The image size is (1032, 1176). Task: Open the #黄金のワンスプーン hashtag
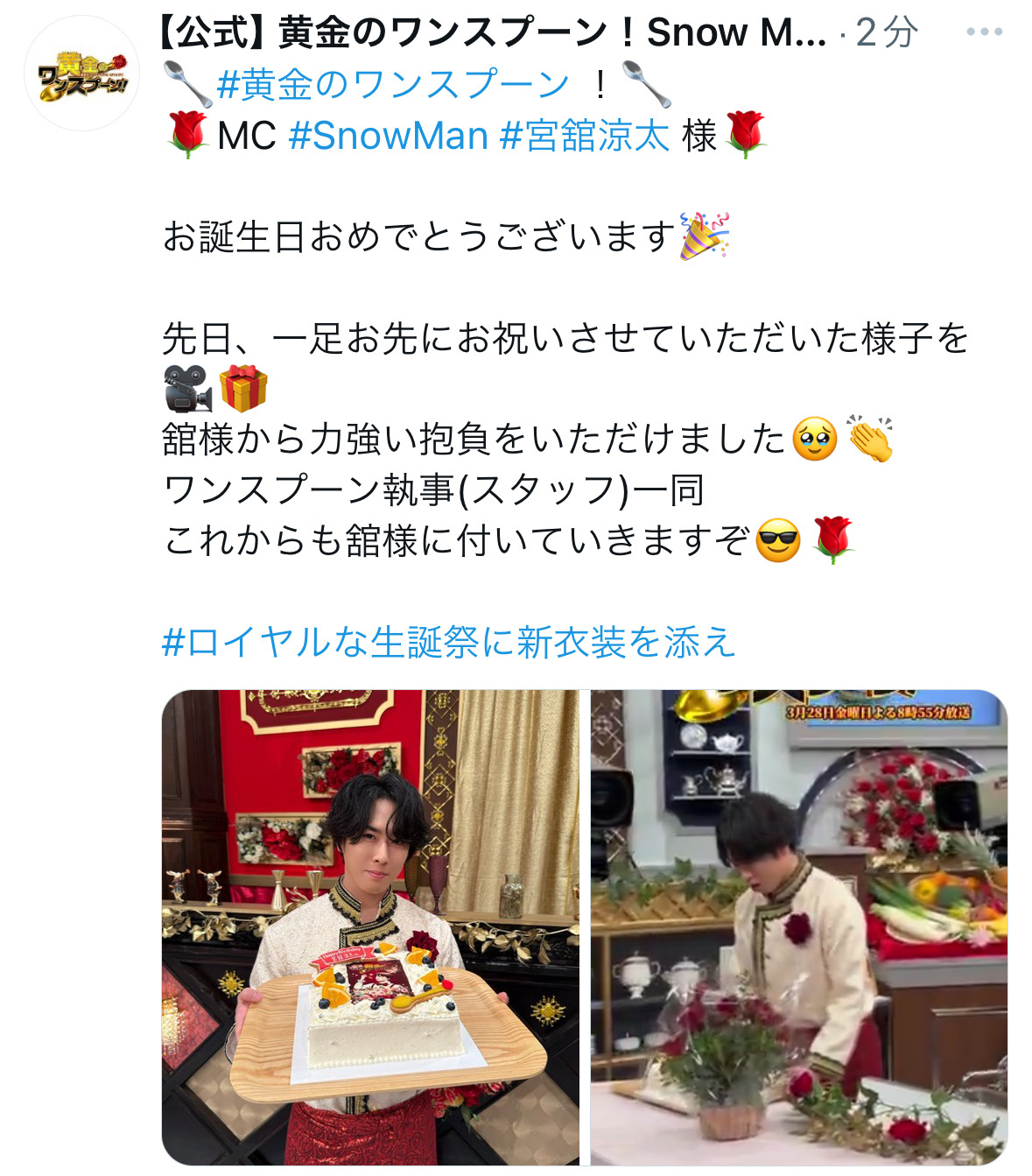393,85
